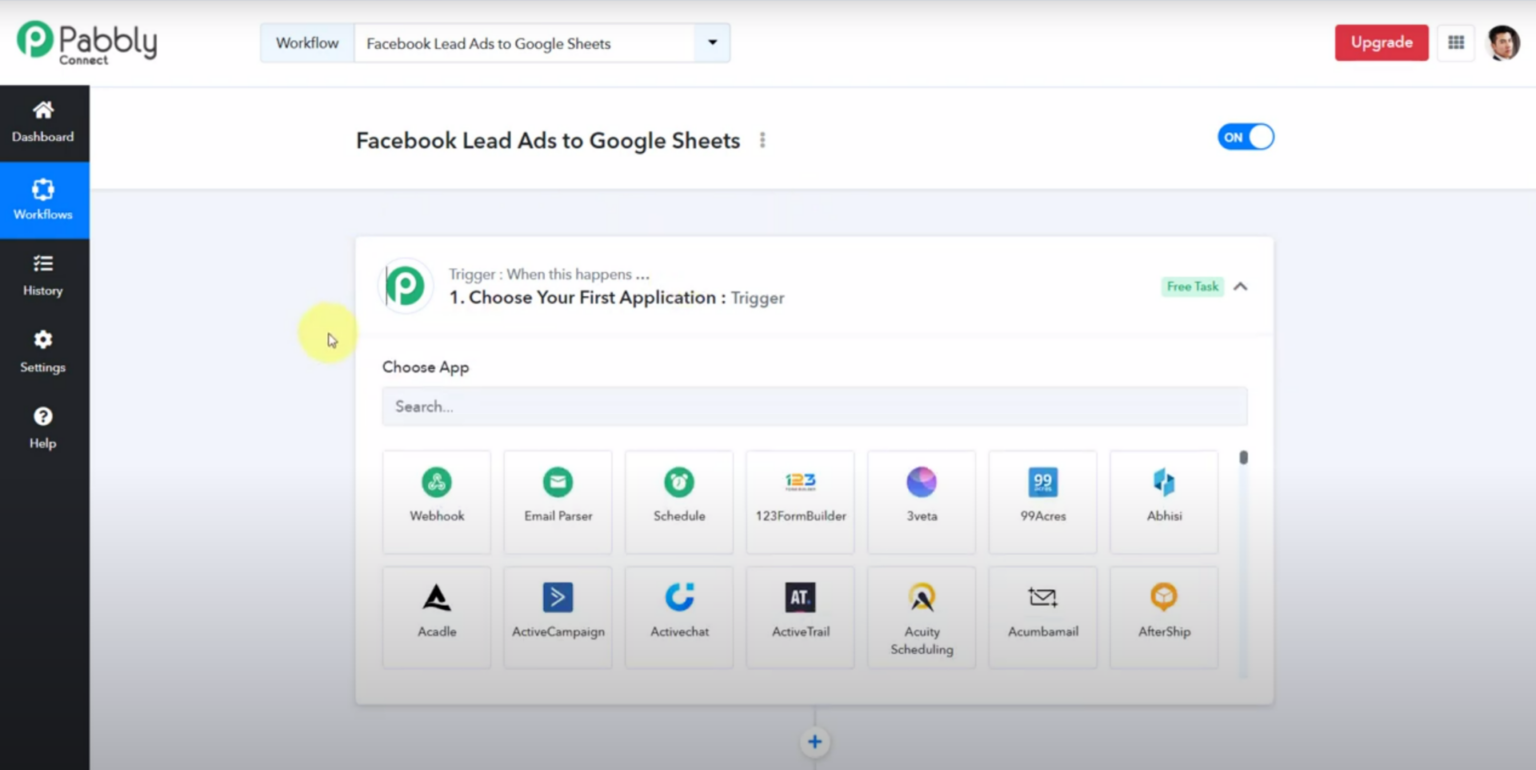Open the workflow name dropdown

click(711, 42)
